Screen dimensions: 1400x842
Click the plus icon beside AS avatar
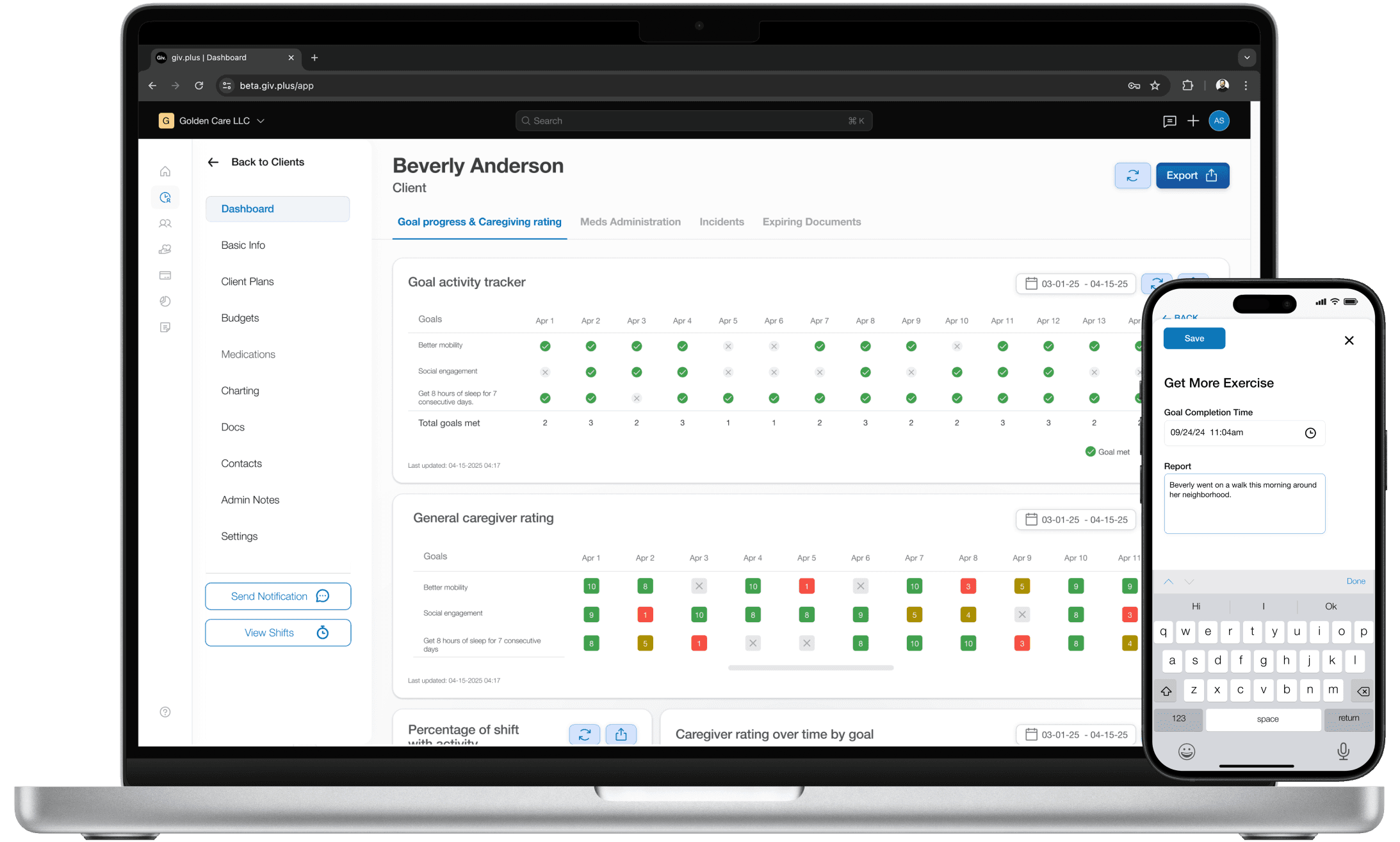tap(1193, 121)
